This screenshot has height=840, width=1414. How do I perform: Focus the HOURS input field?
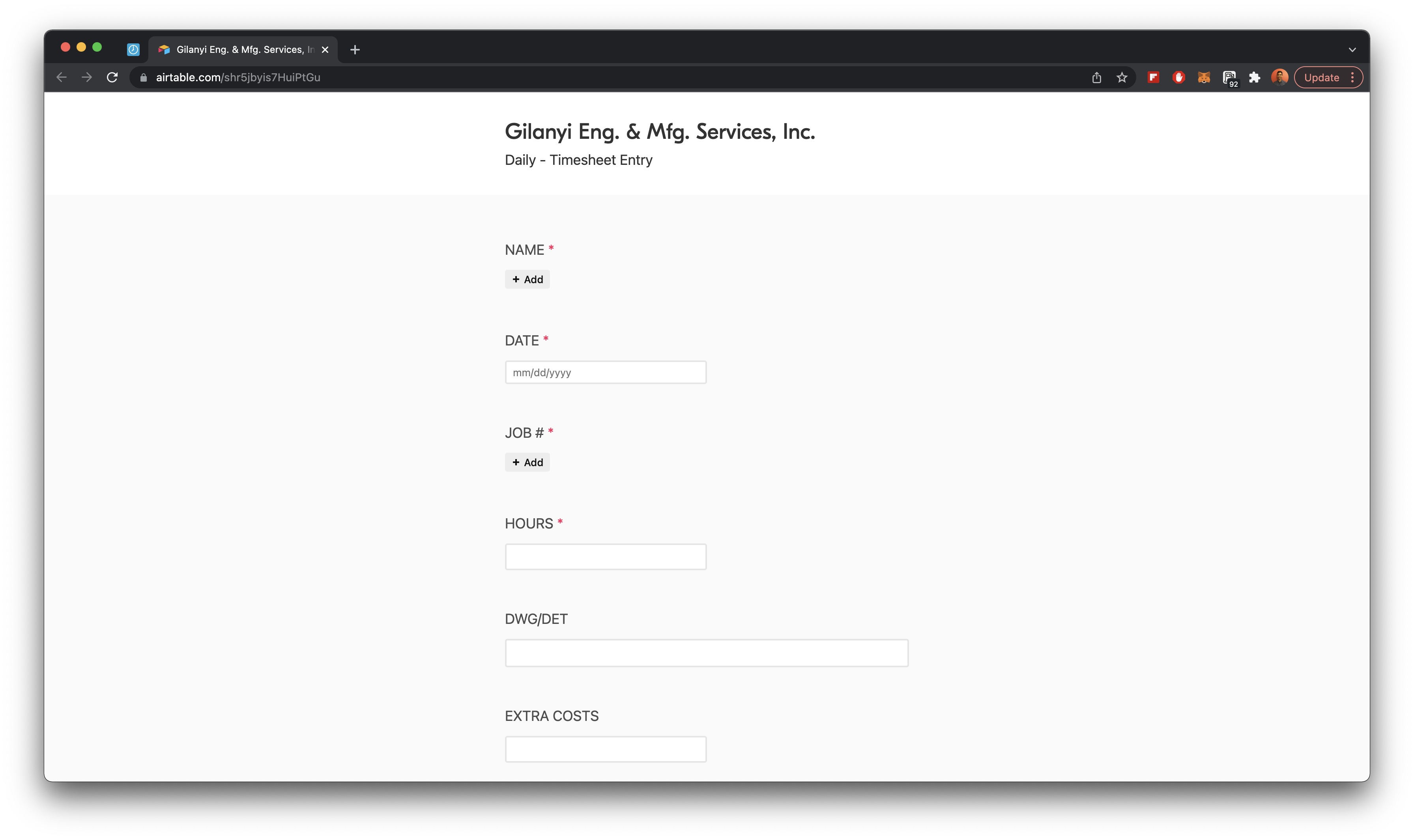pos(605,557)
